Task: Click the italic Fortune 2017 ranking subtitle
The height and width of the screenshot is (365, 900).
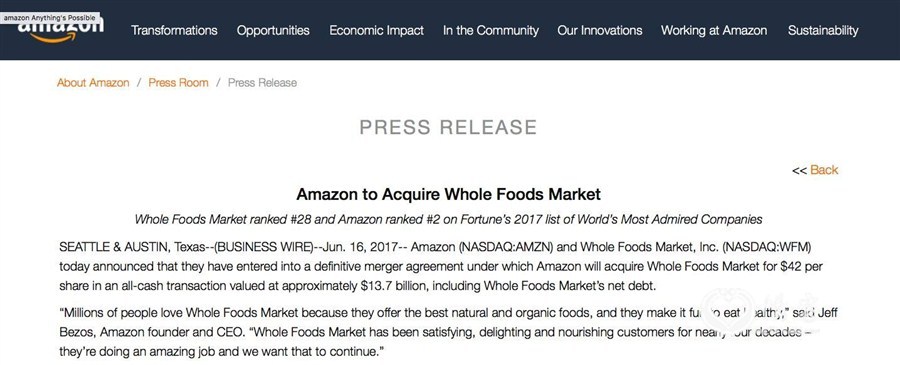Action: point(448,219)
